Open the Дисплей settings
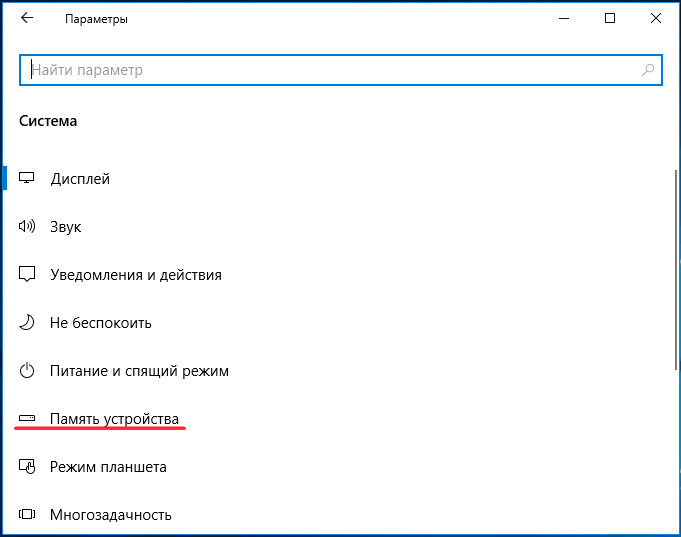This screenshot has height=537, width=681. point(80,179)
